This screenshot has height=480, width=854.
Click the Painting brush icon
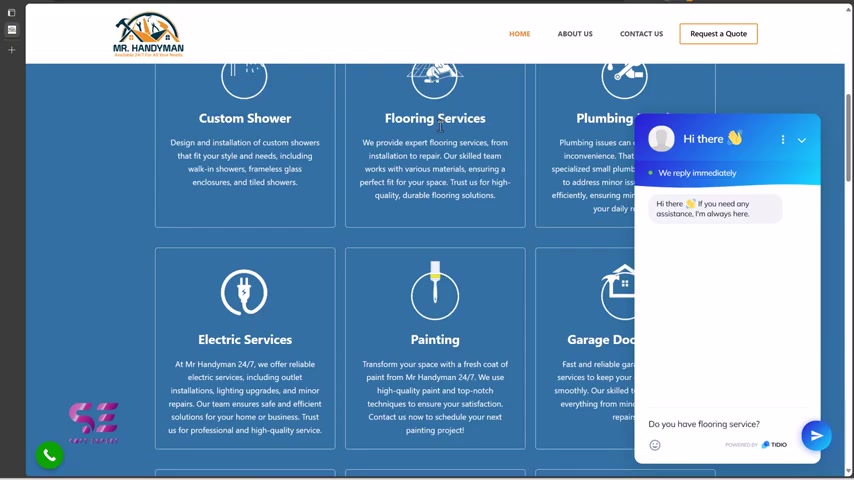tap(435, 290)
